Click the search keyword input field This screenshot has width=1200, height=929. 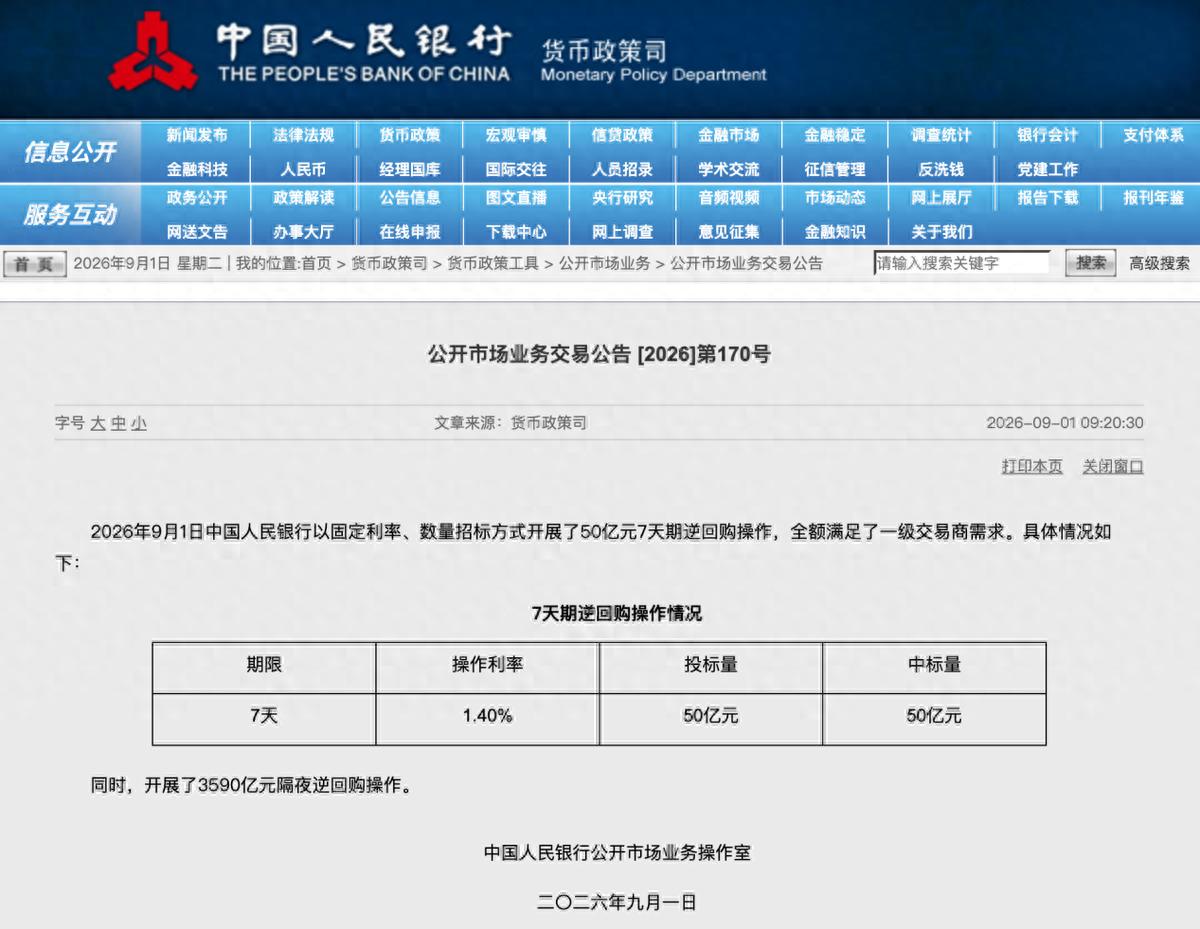coord(962,263)
